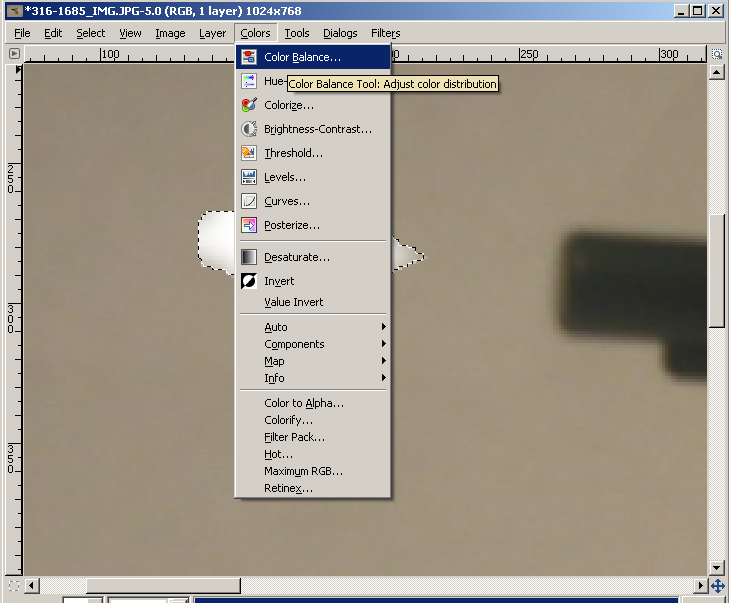This screenshot has height=603, width=729.
Task: Click the Posterize icon
Action: click(x=249, y=225)
